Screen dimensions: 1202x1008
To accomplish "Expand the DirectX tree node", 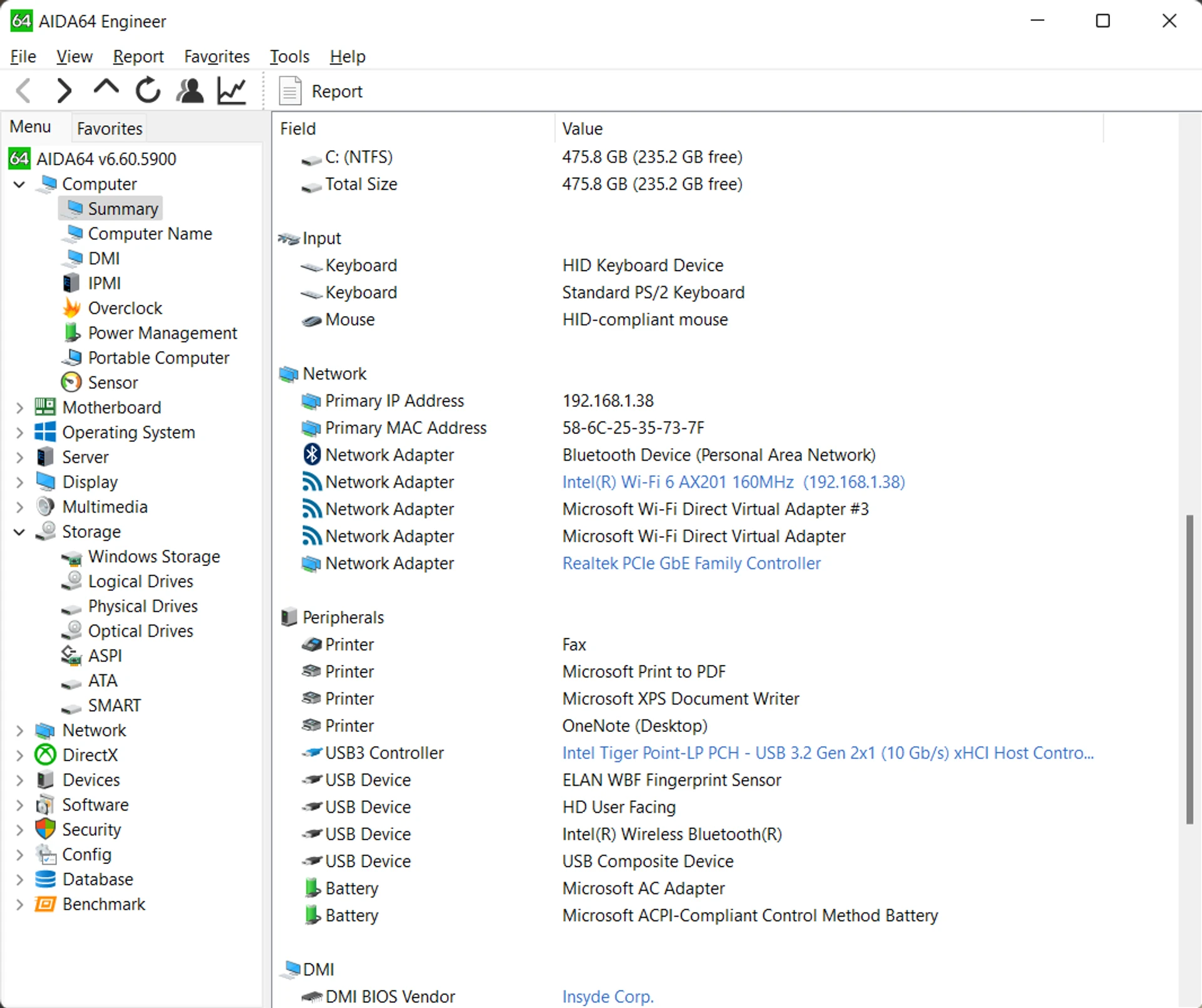I will (x=19, y=755).
